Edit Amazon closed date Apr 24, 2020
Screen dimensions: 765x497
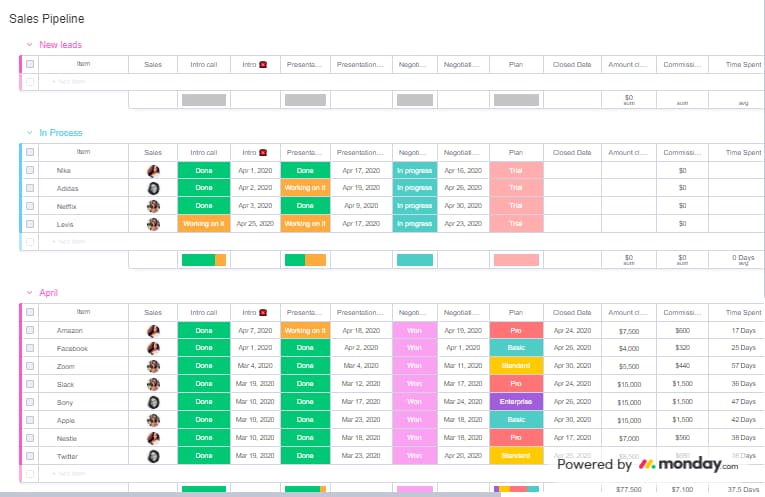(x=572, y=331)
